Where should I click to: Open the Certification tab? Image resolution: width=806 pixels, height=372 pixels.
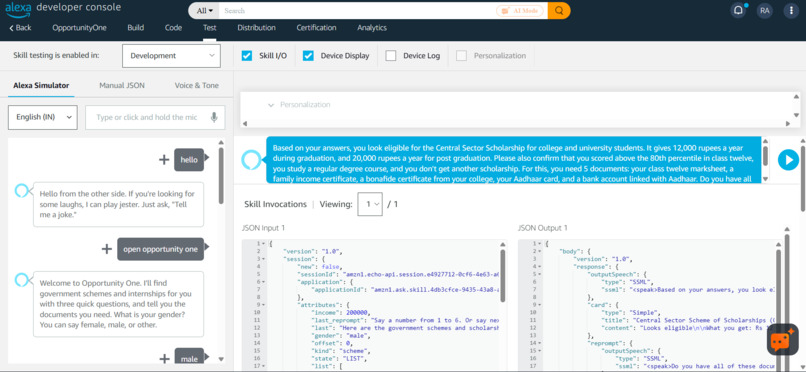pos(316,28)
